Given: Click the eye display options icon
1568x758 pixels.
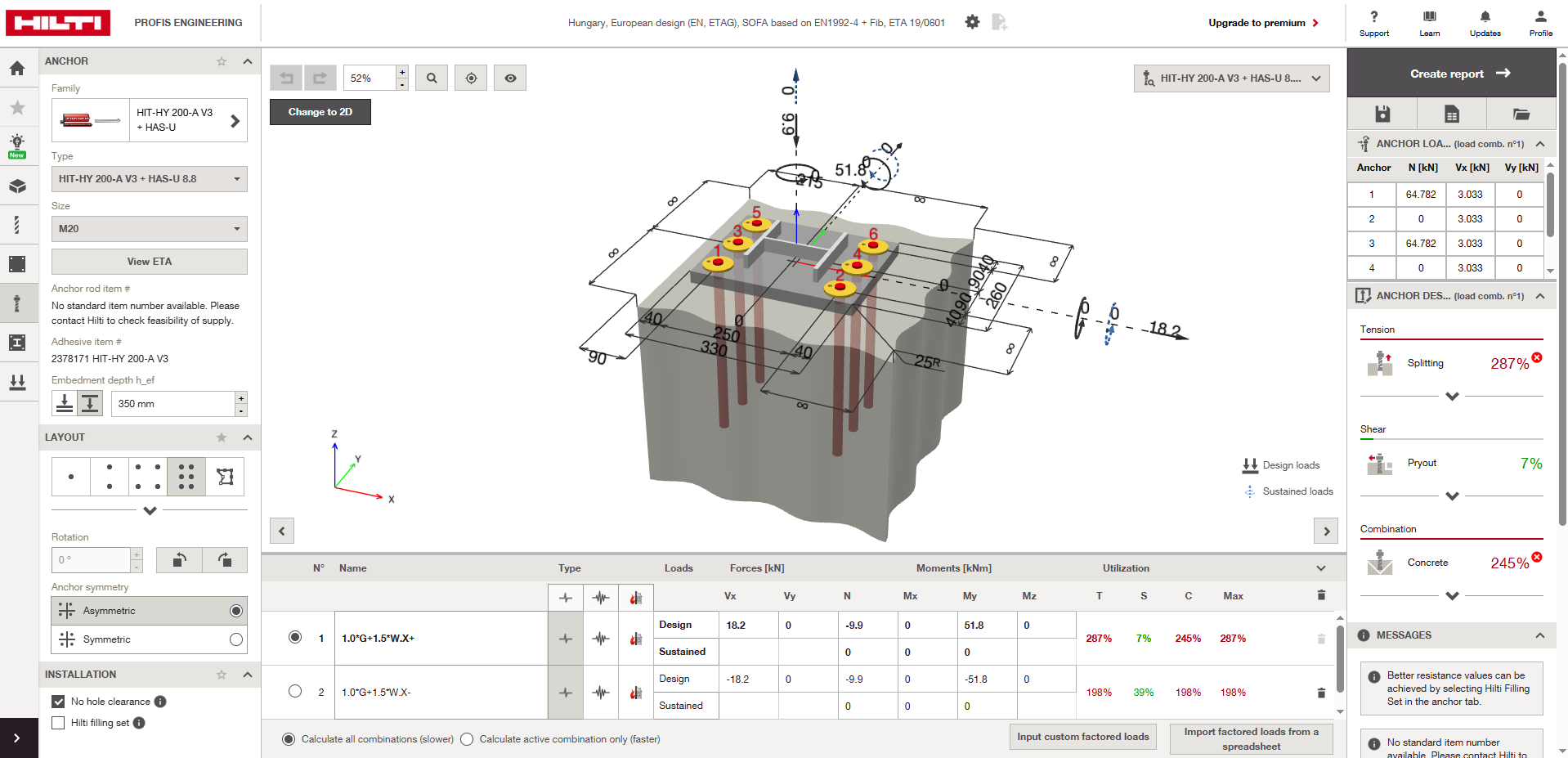Looking at the screenshot, I should (510, 78).
